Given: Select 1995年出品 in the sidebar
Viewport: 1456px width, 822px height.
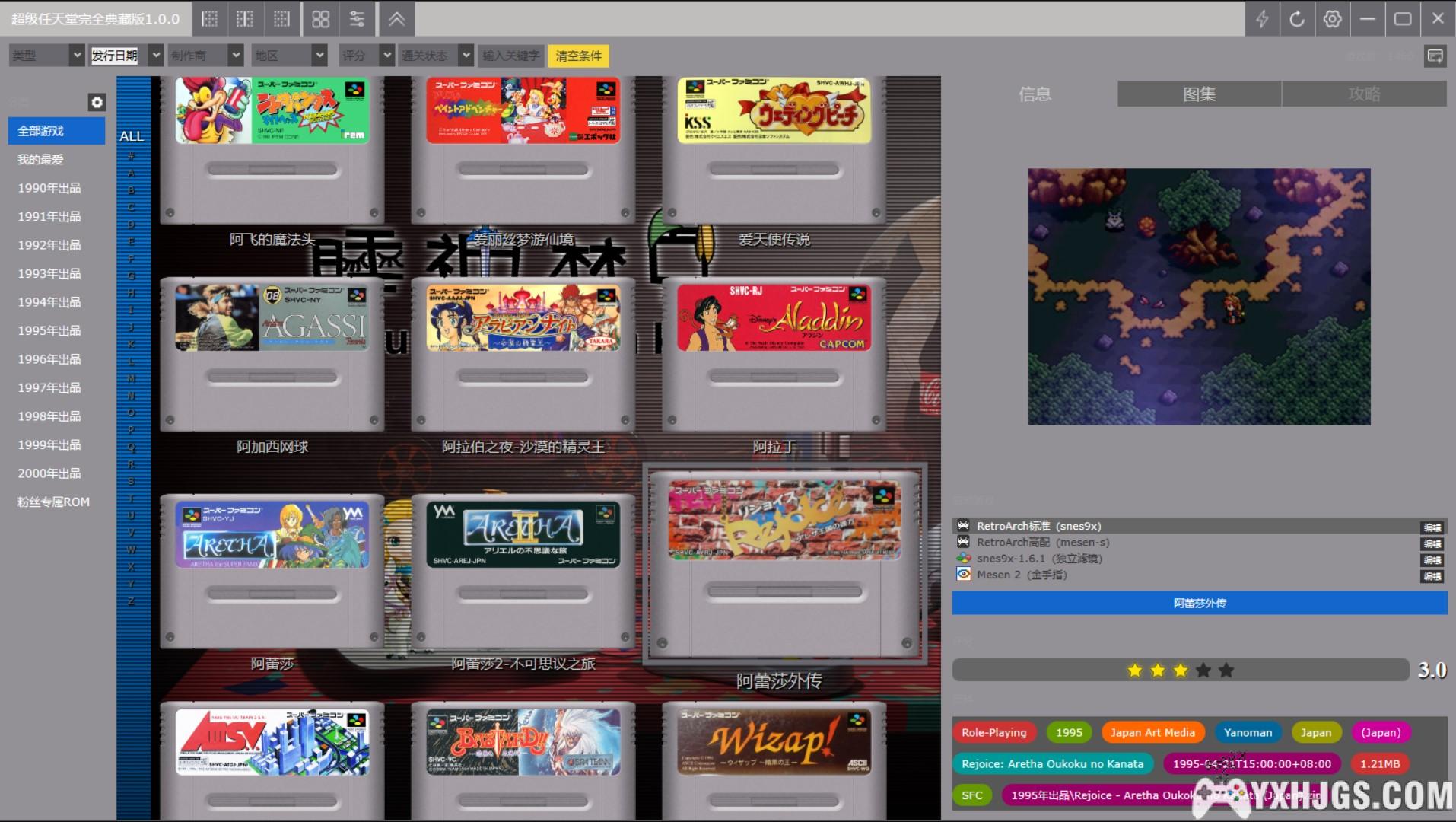Looking at the screenshot, I should point(49,331).
